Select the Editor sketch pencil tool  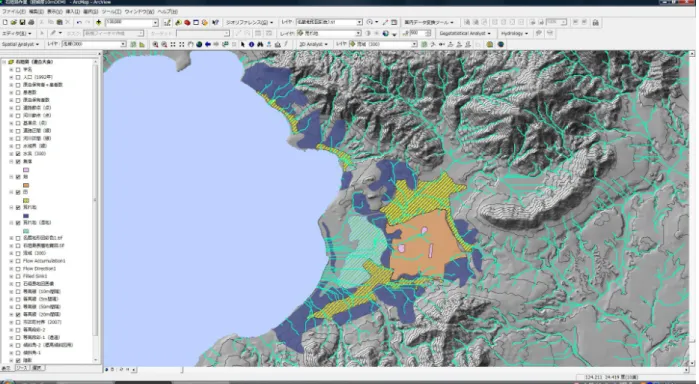click(53, 33)
